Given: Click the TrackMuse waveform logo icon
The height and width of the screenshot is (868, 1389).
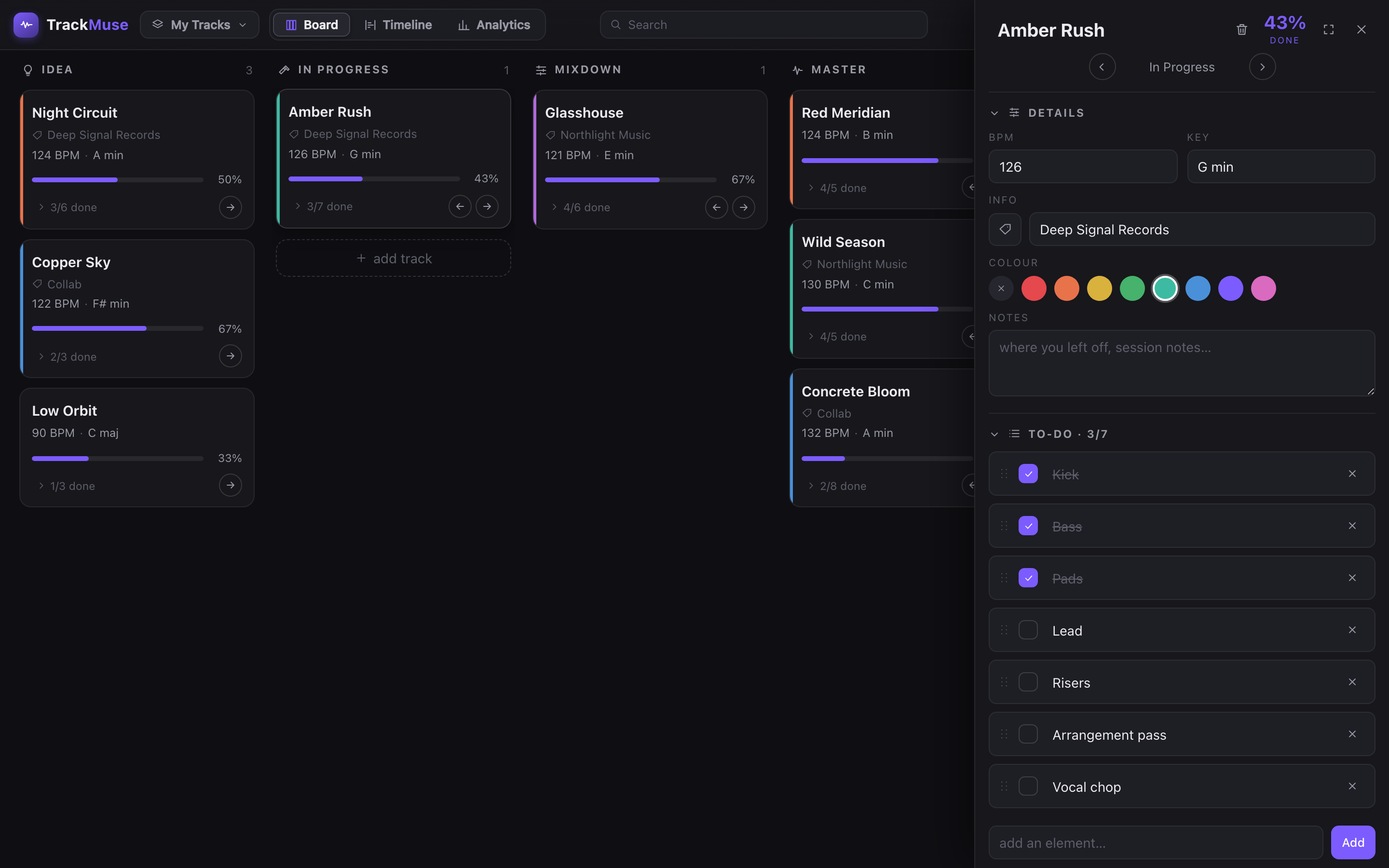Looking at the screenshot, I should [26, 25].
